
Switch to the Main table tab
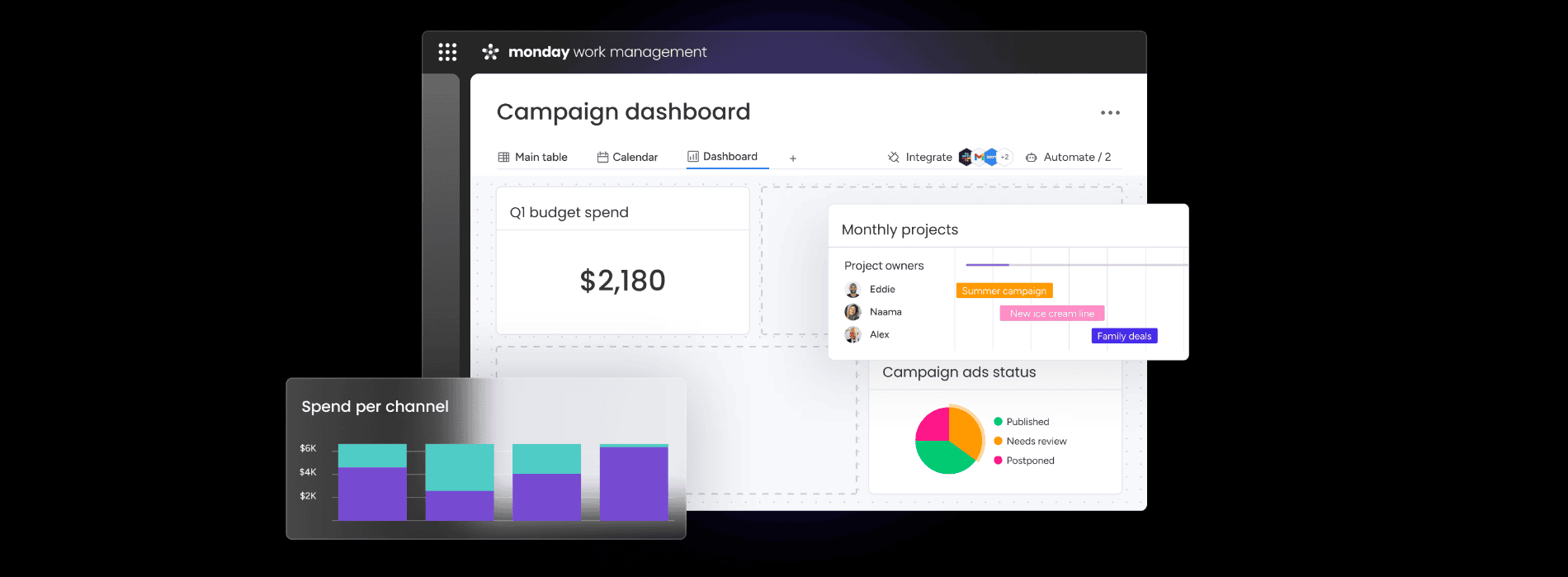(x=533, y=157)
